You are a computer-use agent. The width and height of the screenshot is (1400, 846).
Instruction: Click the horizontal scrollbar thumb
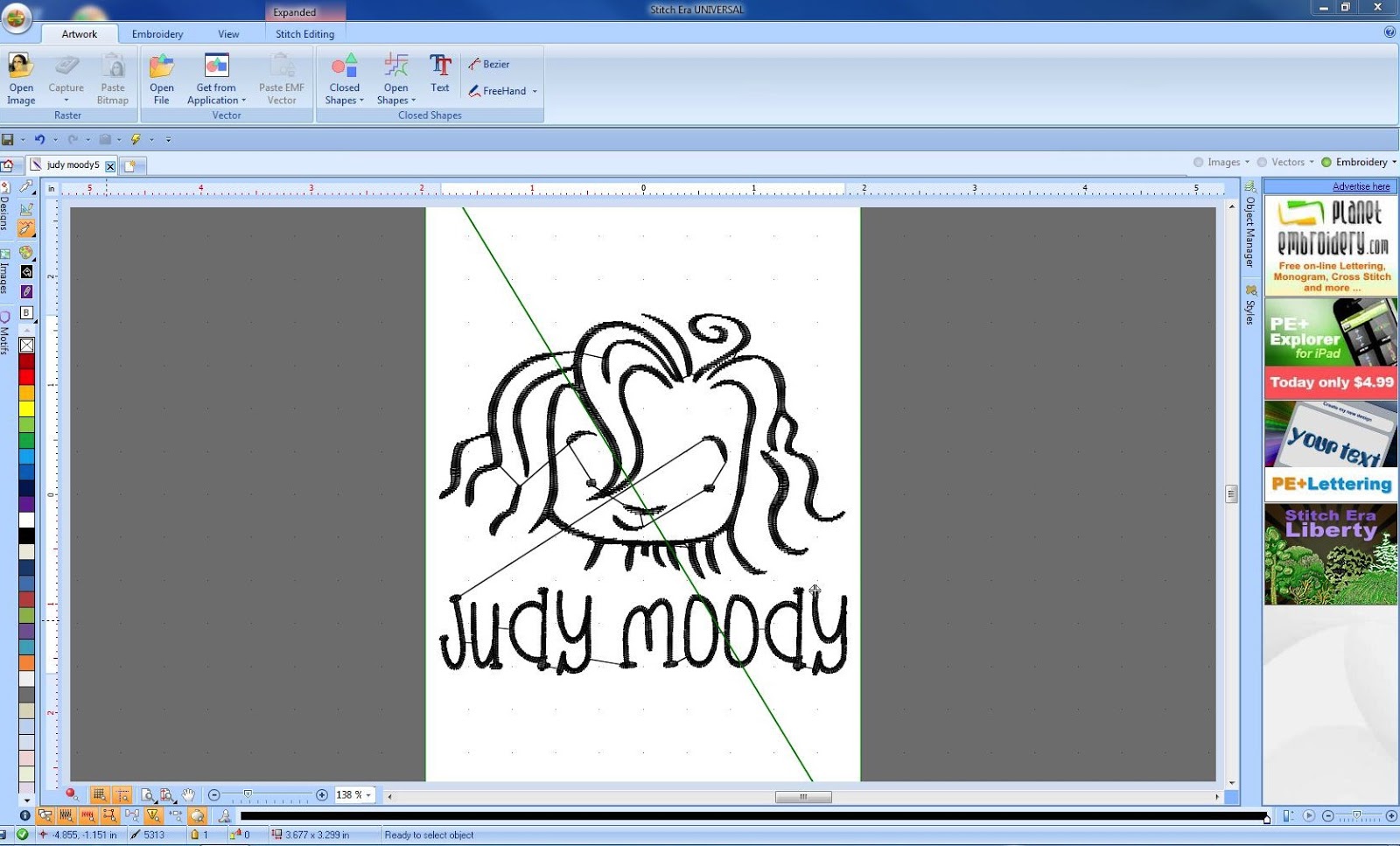tap(803, 796)
